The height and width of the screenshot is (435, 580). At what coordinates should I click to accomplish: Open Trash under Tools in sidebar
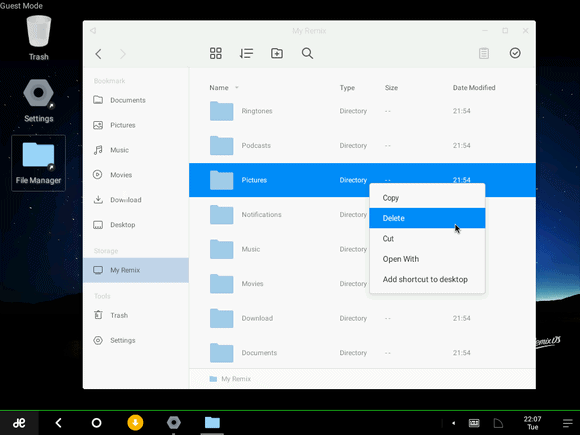click(x=136, y=315)
